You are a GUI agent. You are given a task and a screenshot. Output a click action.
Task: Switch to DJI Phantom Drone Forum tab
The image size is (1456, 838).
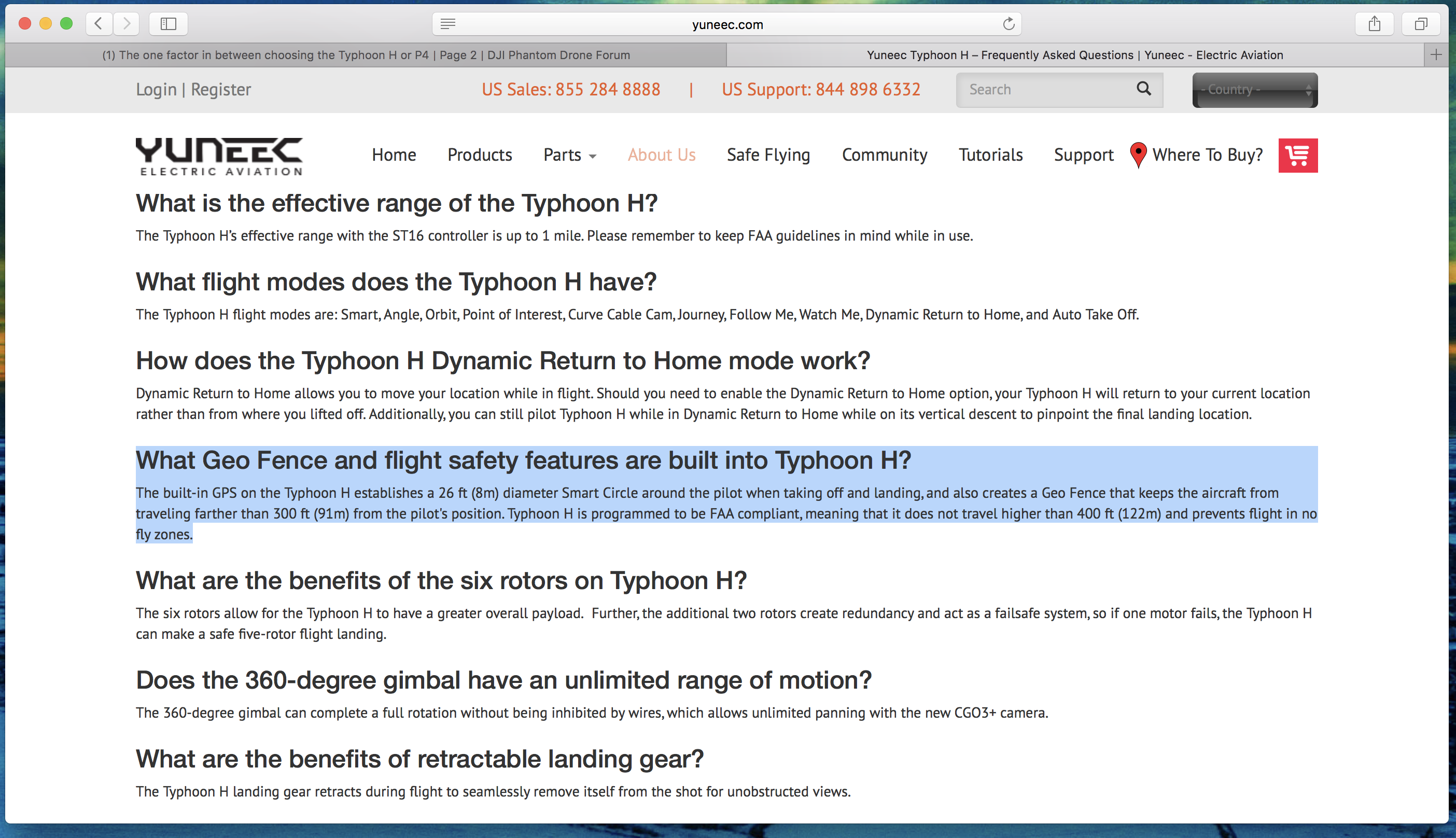coord(366,54)
